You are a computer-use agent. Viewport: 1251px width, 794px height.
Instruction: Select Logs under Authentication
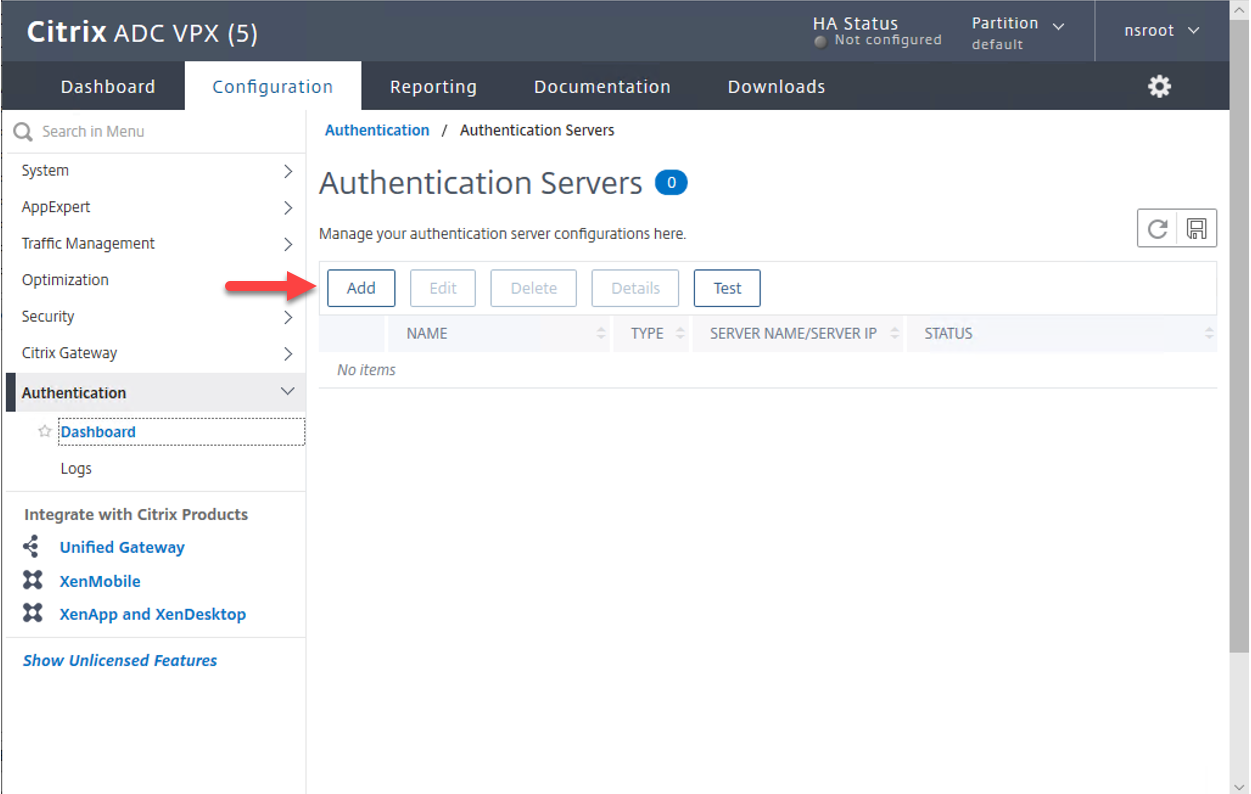[x=76, y=468]
